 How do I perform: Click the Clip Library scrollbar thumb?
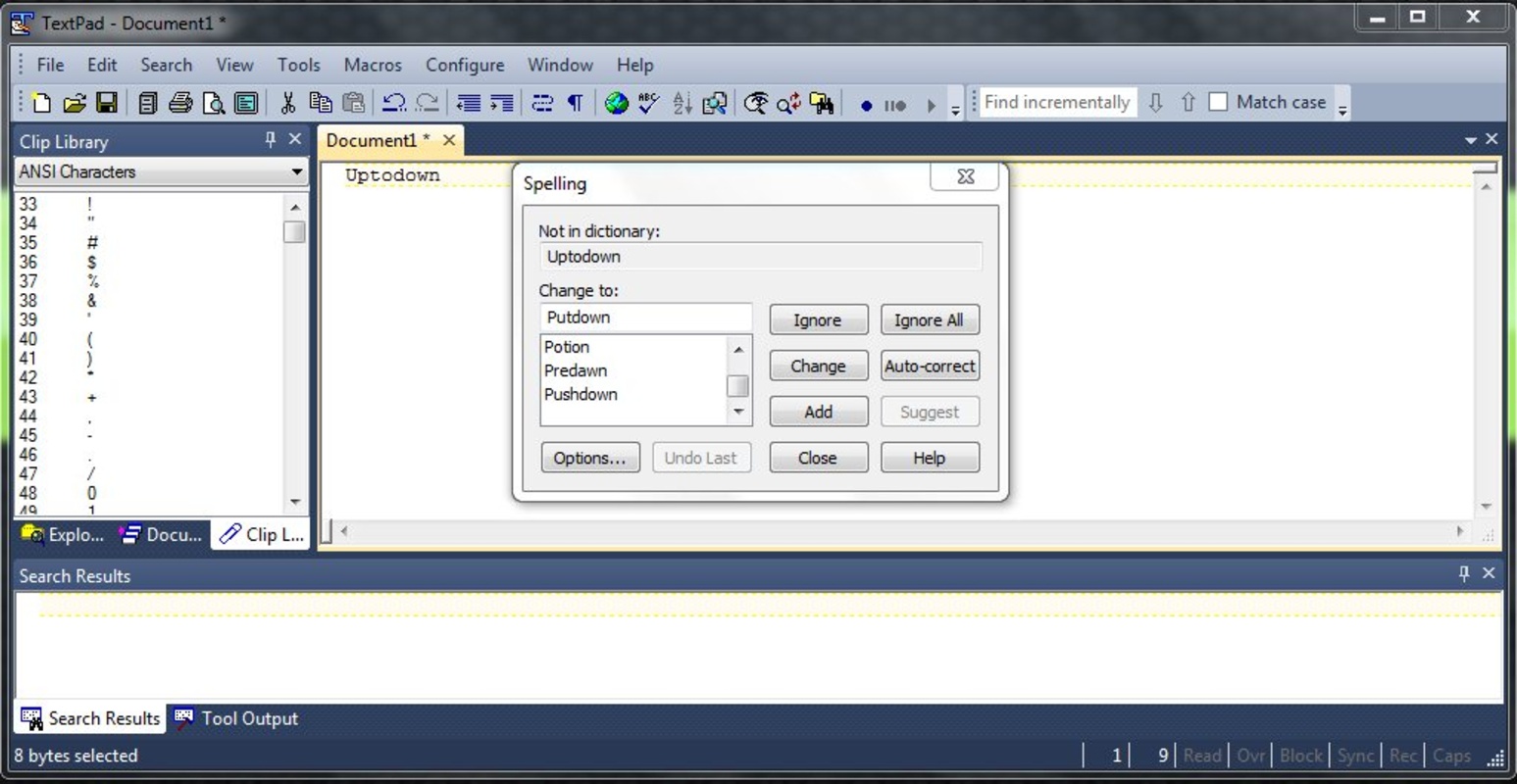click(294, 232)
